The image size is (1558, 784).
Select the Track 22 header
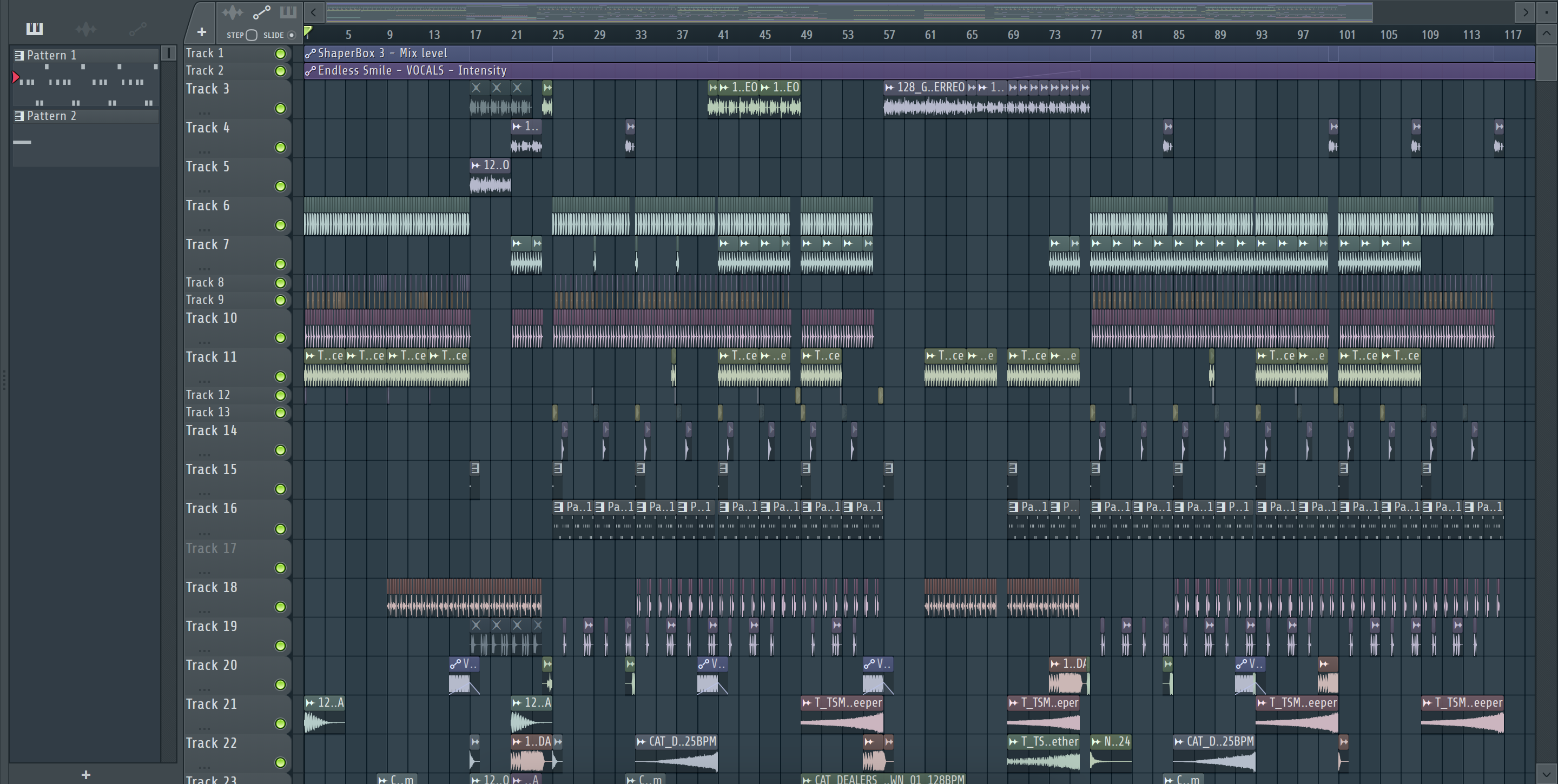pyautogui.click(x=237, y=753)
